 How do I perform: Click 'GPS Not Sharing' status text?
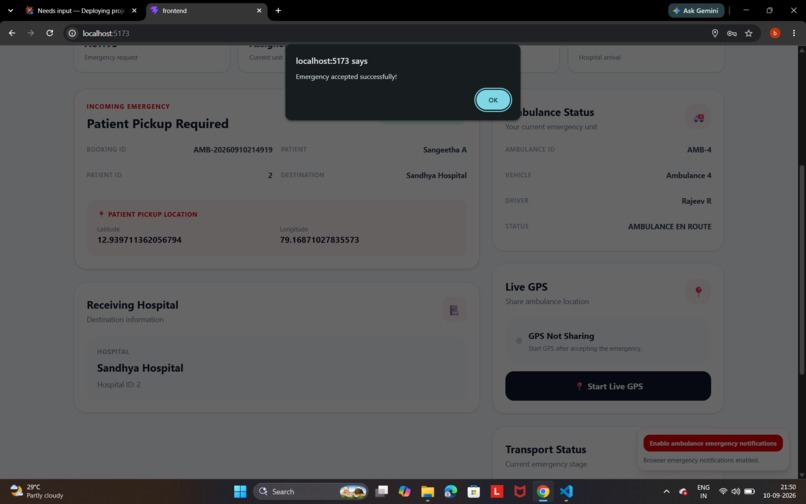(561, 336)
